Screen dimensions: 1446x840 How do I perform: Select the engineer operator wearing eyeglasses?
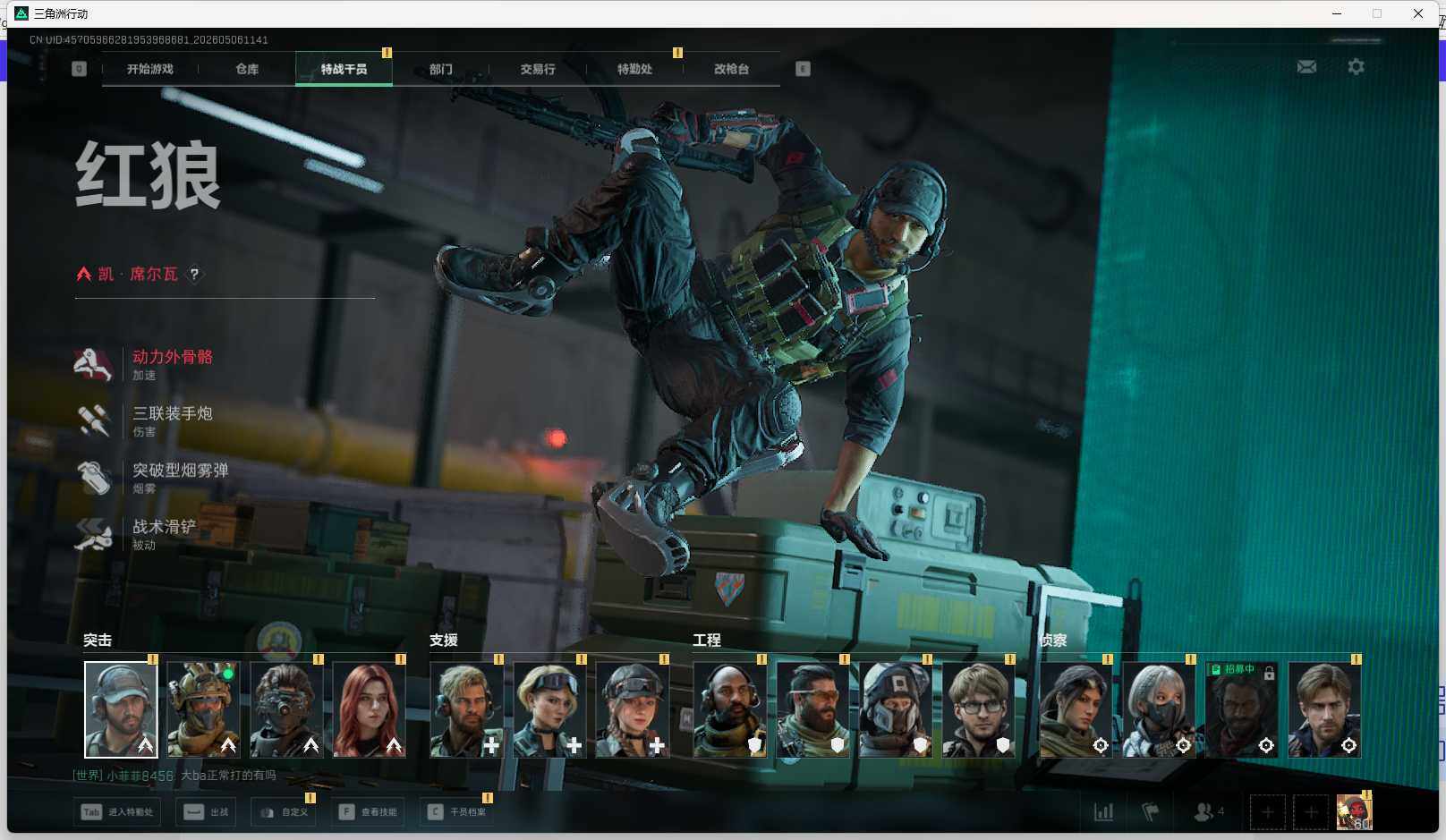click(978, 709)
